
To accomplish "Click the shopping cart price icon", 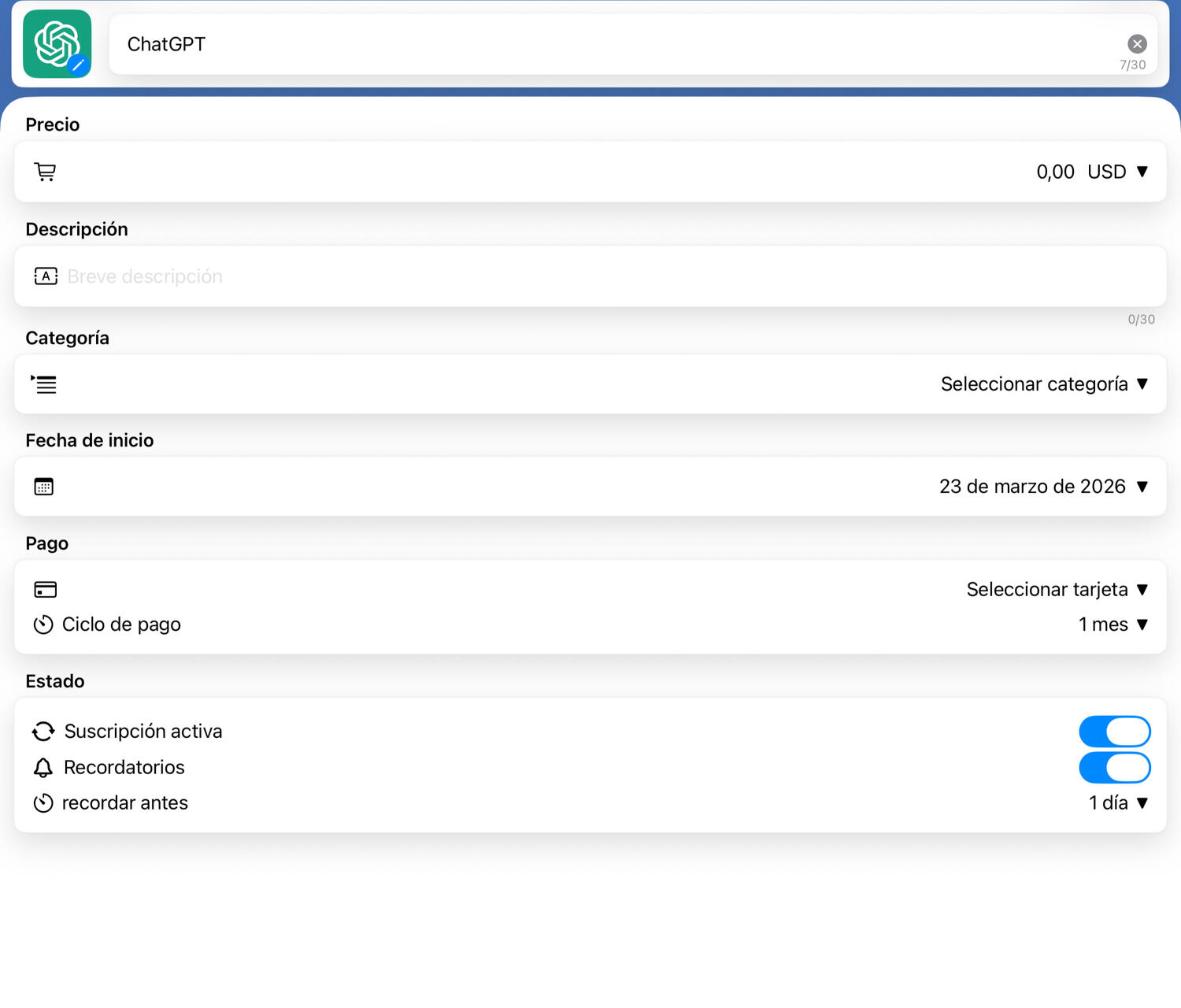I will 45,172.
